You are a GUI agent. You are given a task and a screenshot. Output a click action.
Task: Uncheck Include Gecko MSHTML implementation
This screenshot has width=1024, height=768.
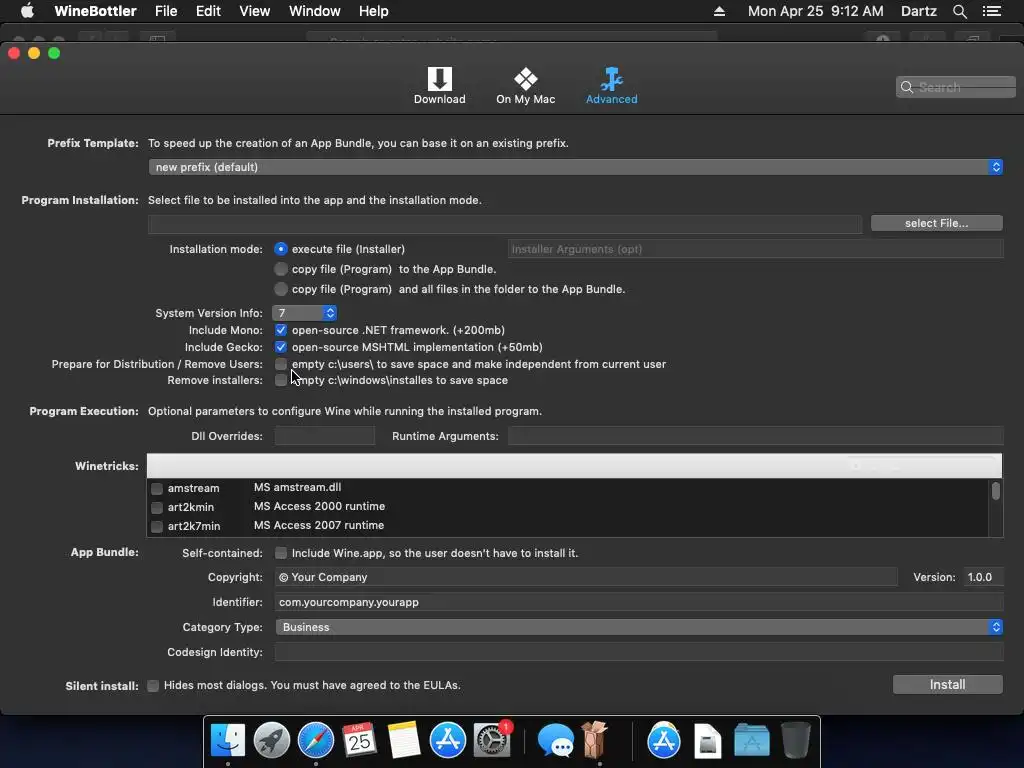[281, 347]
